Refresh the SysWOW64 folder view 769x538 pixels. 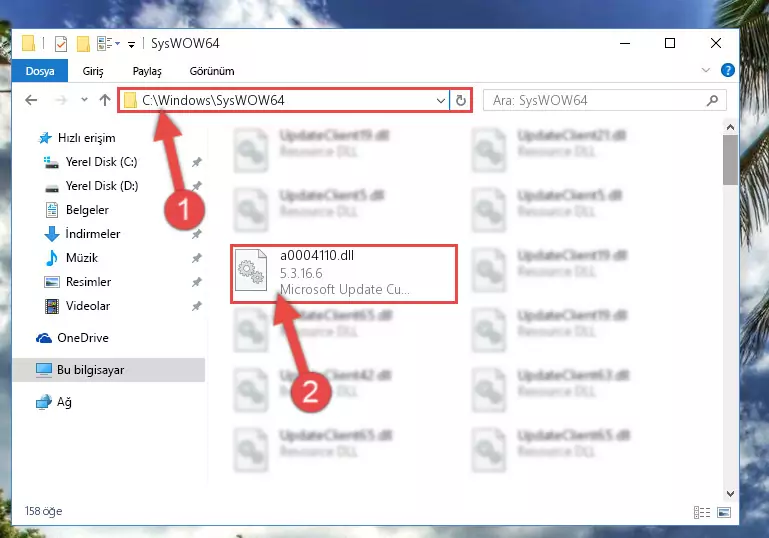point(461,101)
